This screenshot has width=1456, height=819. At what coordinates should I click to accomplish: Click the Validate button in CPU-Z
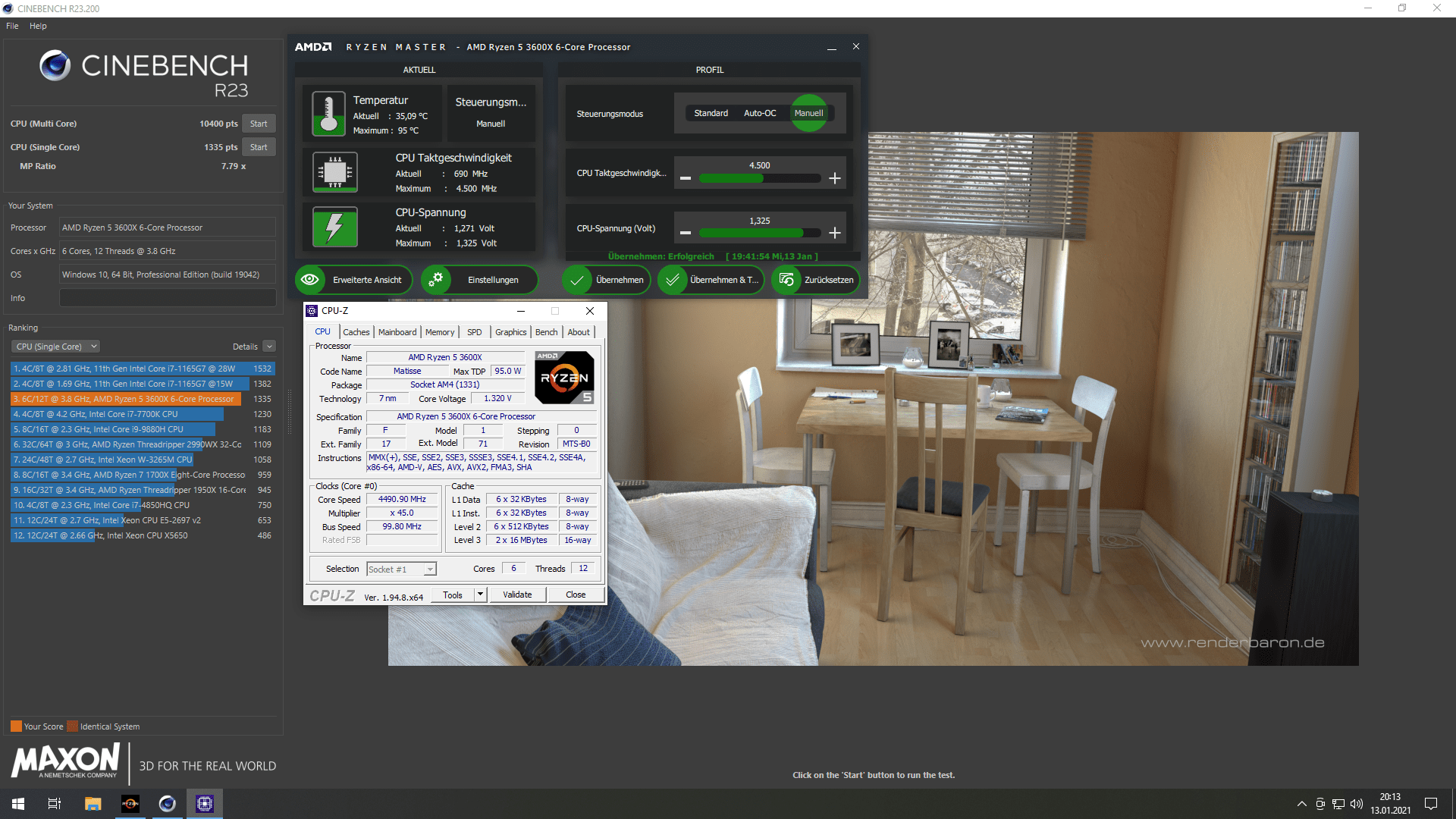(x=517, y=595)
